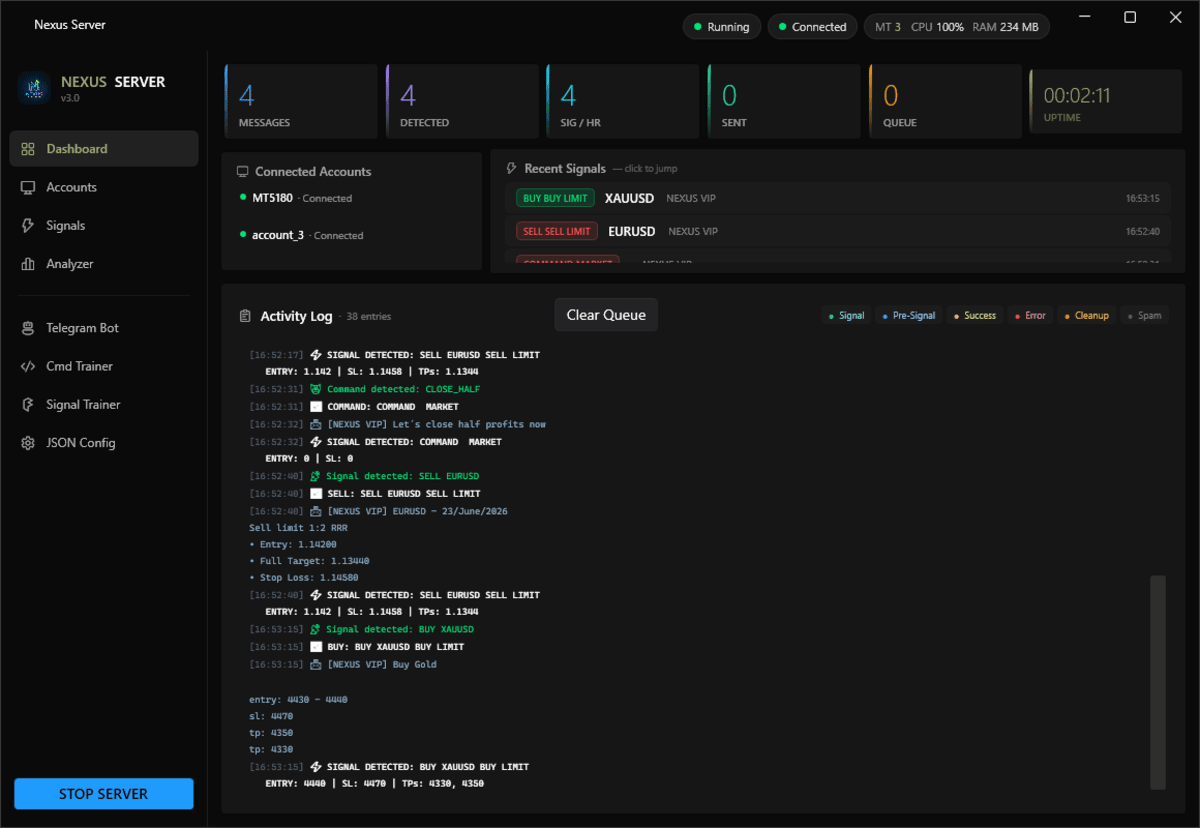This screenshot has width=1200, height=828.
Task: Open the Cmd Trainer page
Action: point(104,366)
